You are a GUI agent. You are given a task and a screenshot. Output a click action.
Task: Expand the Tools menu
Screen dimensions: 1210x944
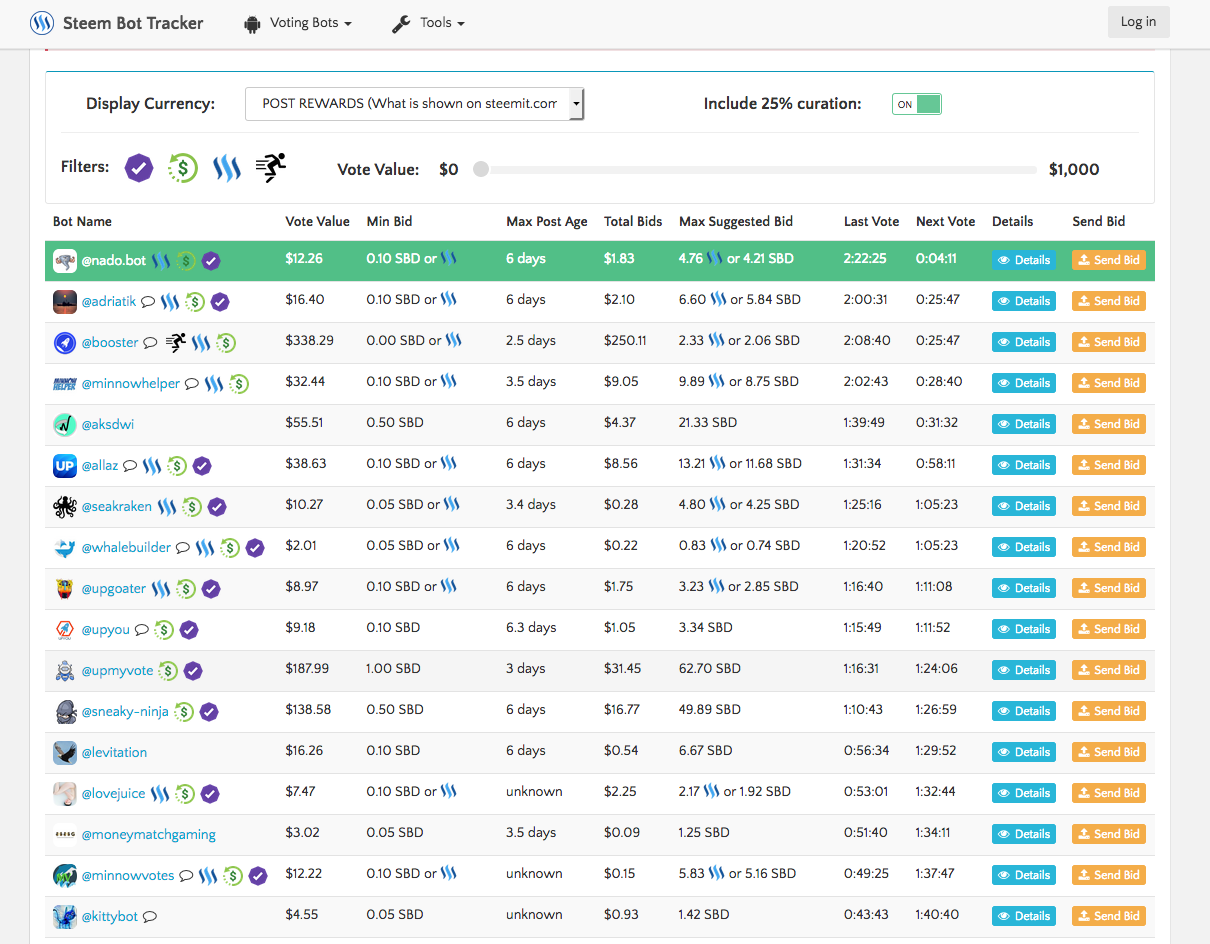coord(428,23)
